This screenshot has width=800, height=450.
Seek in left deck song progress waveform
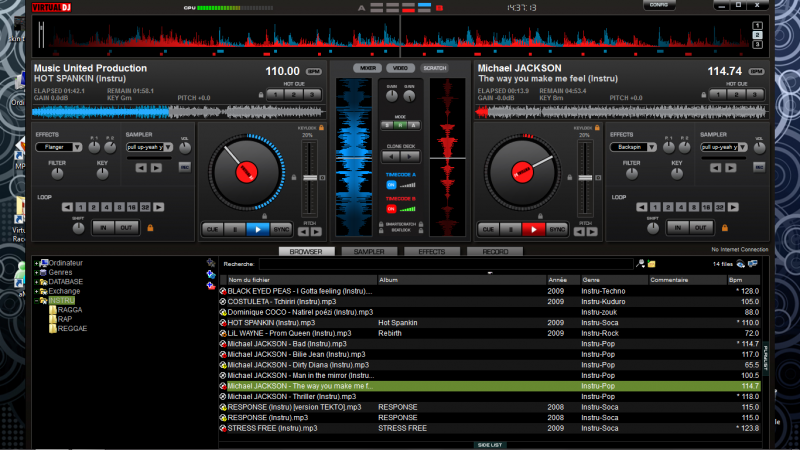[179, 111]
